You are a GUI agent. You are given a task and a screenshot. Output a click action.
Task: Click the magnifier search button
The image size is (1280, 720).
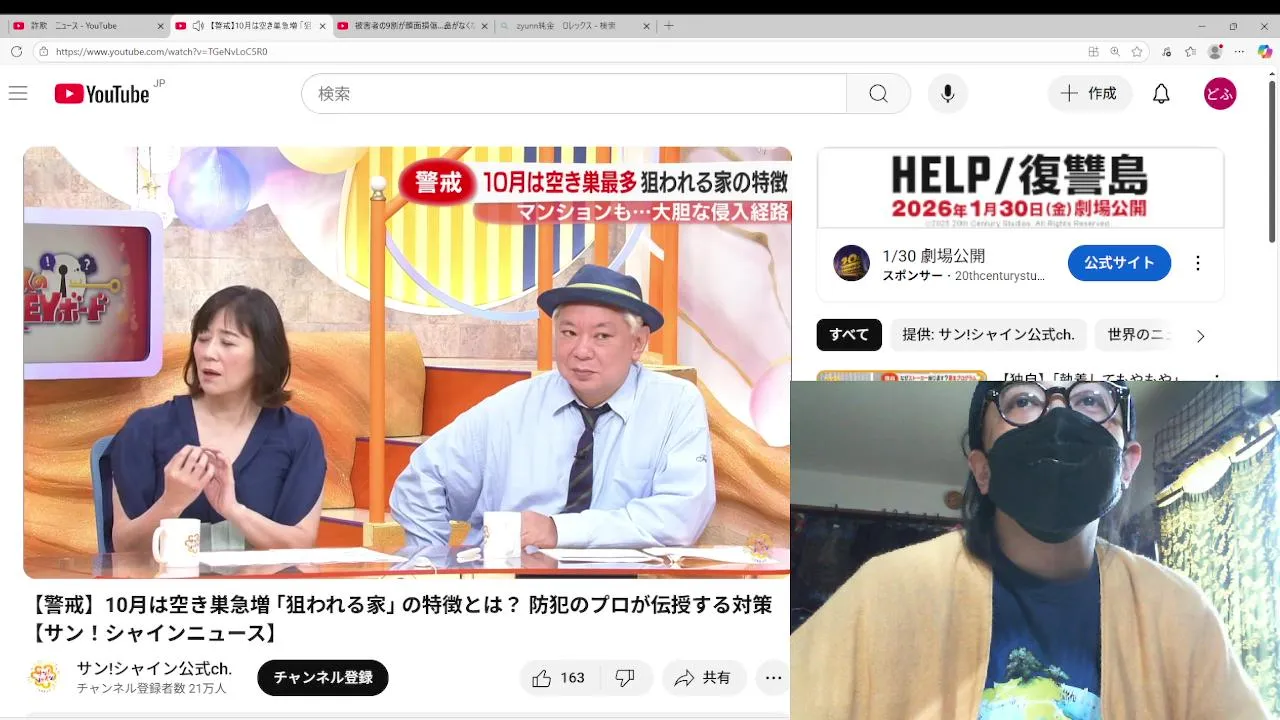tap(878, 93)
